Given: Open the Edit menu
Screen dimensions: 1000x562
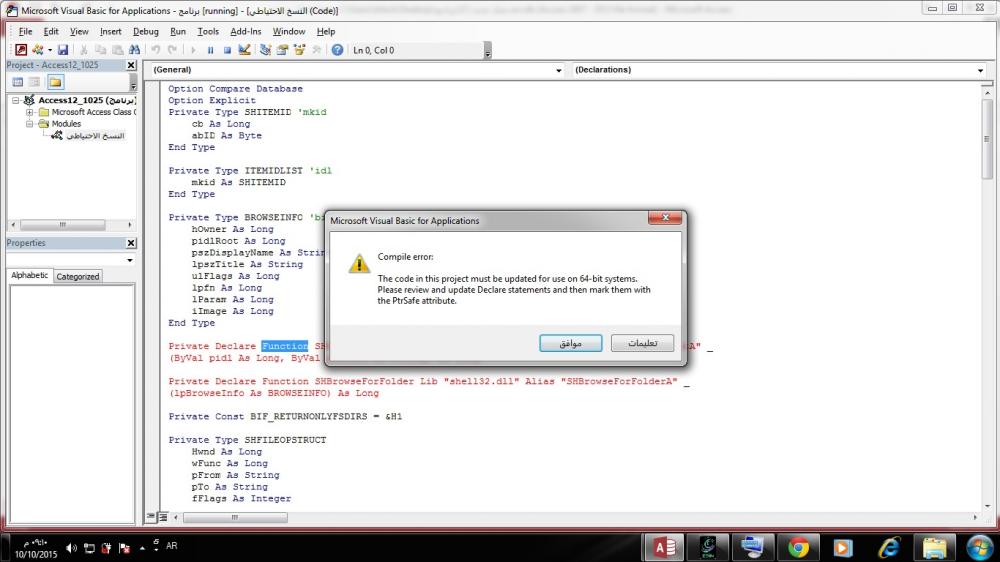Looking at the screenshot, I should point(51,31).
